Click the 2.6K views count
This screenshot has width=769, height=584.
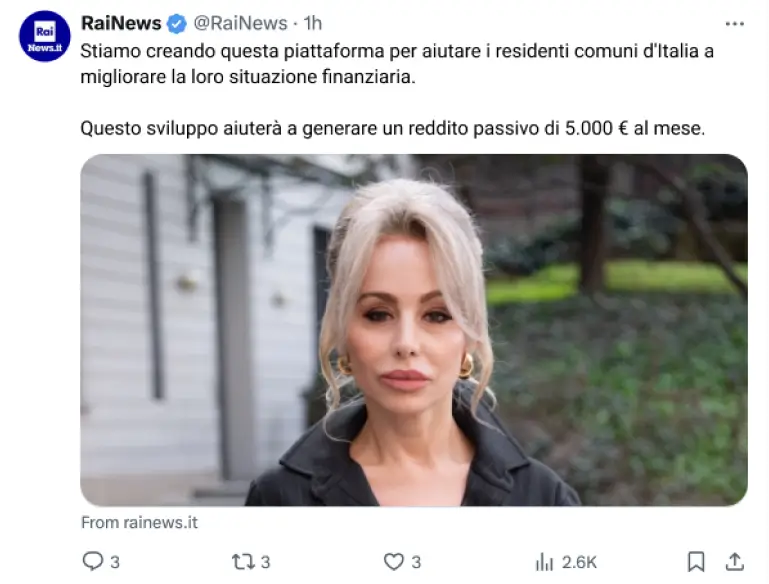[x=579, y=562]
